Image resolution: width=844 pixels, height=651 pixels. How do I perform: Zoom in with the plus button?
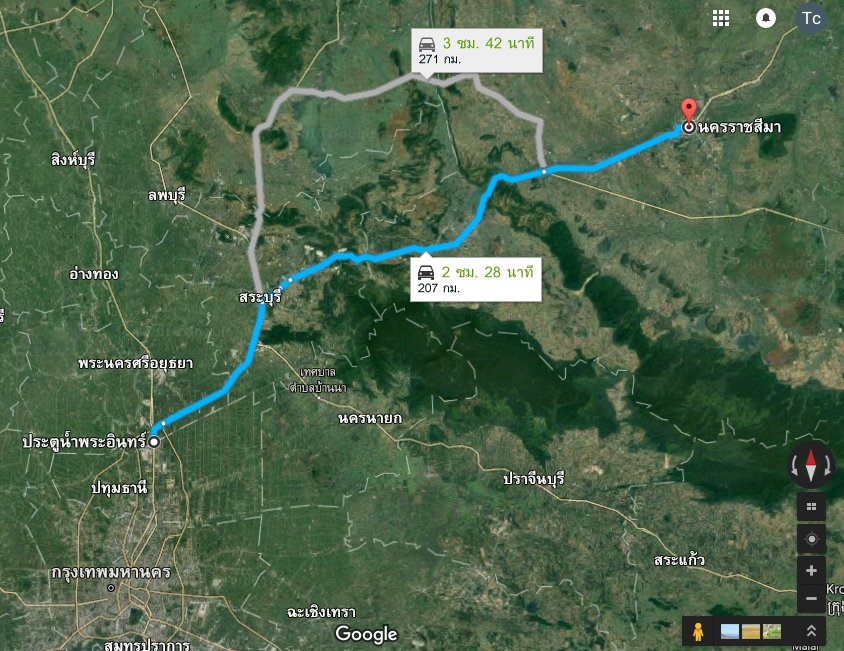pyautogui.click(x=811, y=570)
